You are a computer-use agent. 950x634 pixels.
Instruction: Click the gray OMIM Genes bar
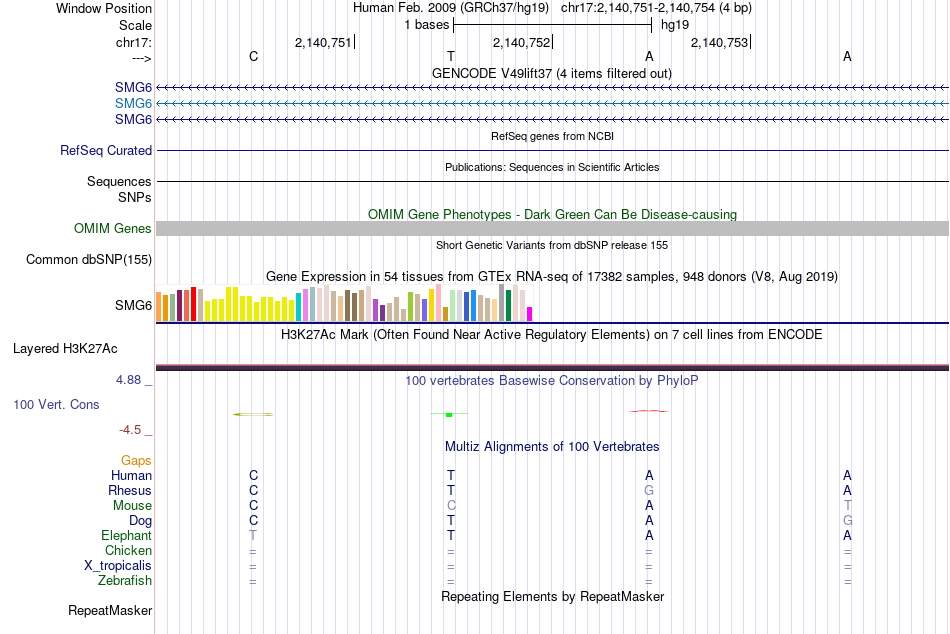tap(552, 229)
